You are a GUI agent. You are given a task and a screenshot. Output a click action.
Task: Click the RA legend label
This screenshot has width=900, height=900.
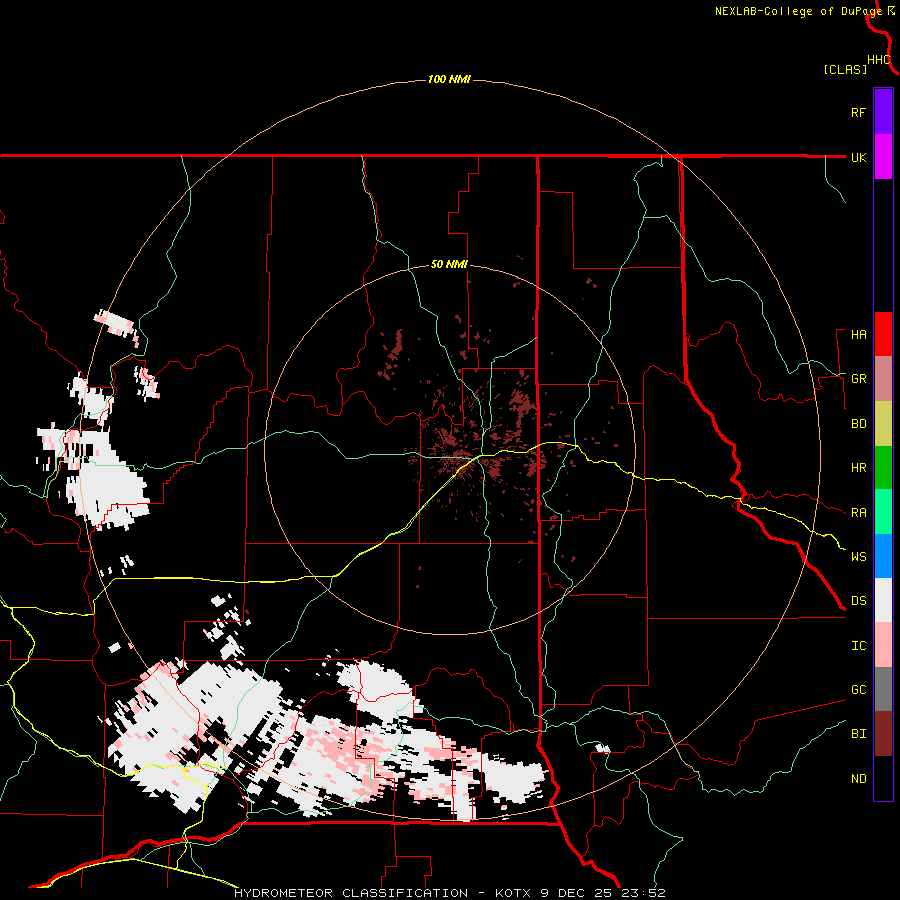(858, 513)
